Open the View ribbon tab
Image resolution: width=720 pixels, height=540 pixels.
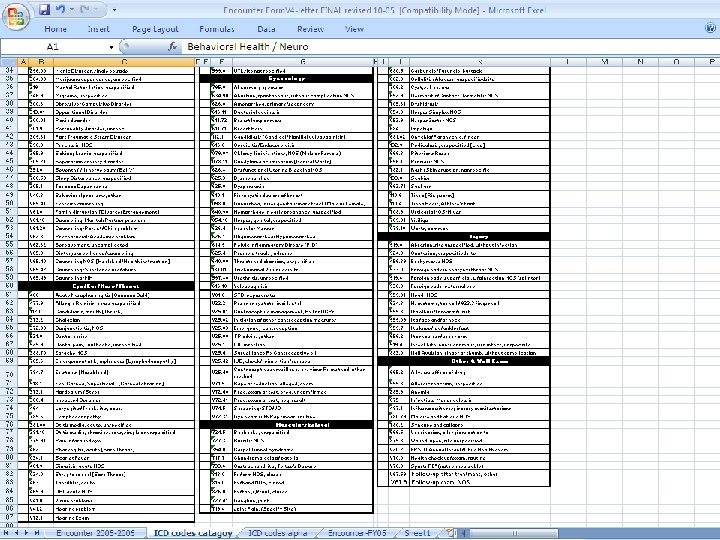pyautogui.click(x=354, y=29)
